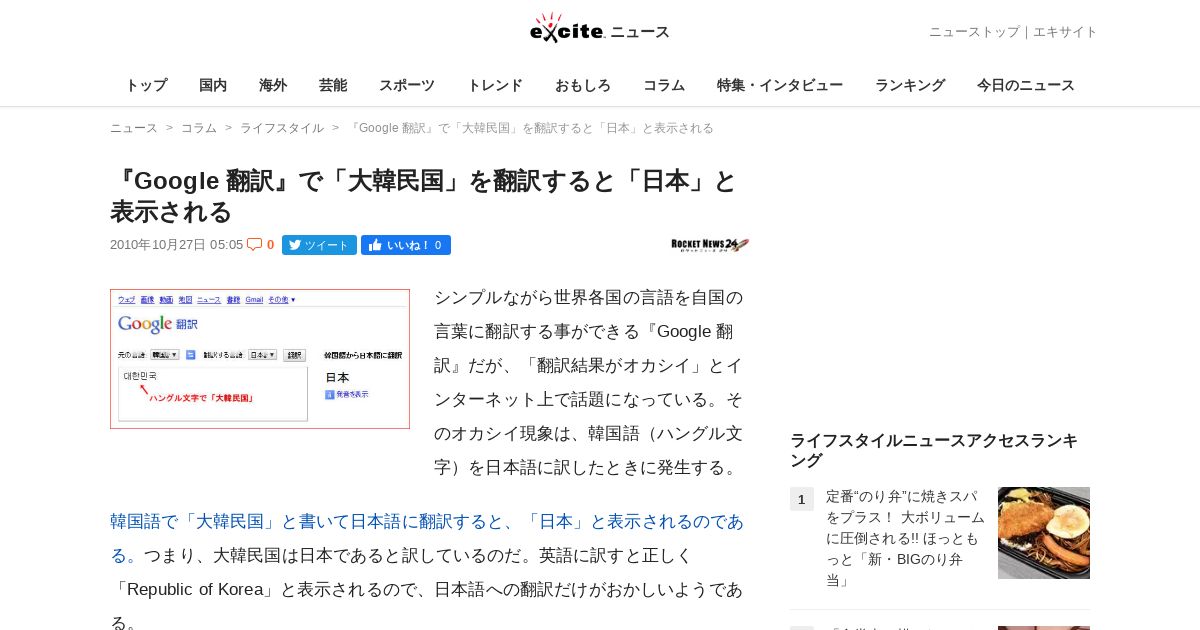Click ライフスタイル in the breadcrumb
The height and width of the screenshot is (630, 1200).
pyautogui.click(x=282, y=128)
